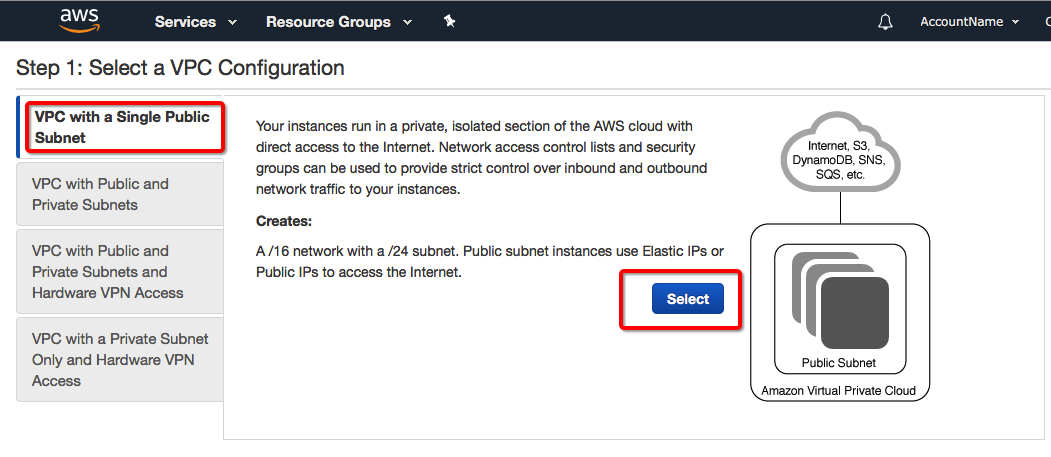Viewport: 1051px width, 457px height.
Task: Open the Private Subnet Only and Hardware VPN tab
Action: tap(120, 360)
